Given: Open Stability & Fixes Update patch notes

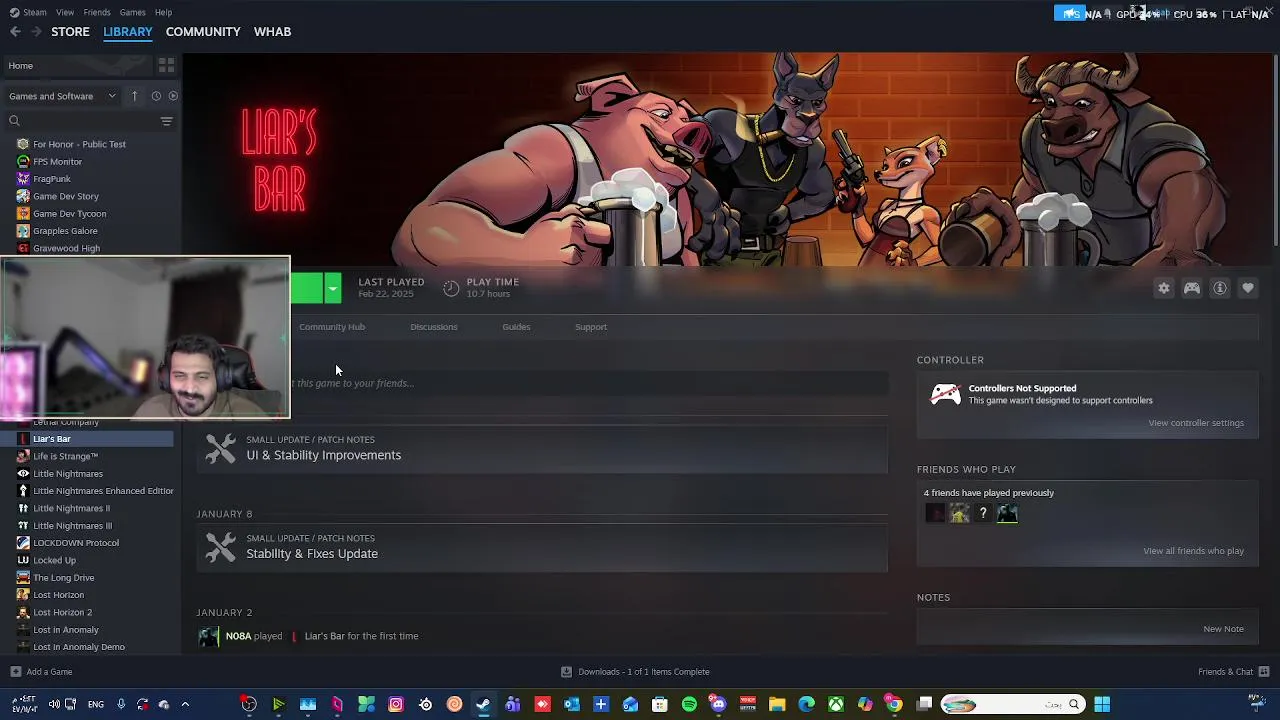Looking at the screenshot, I should pyautogui.click(x=541, y=547).
